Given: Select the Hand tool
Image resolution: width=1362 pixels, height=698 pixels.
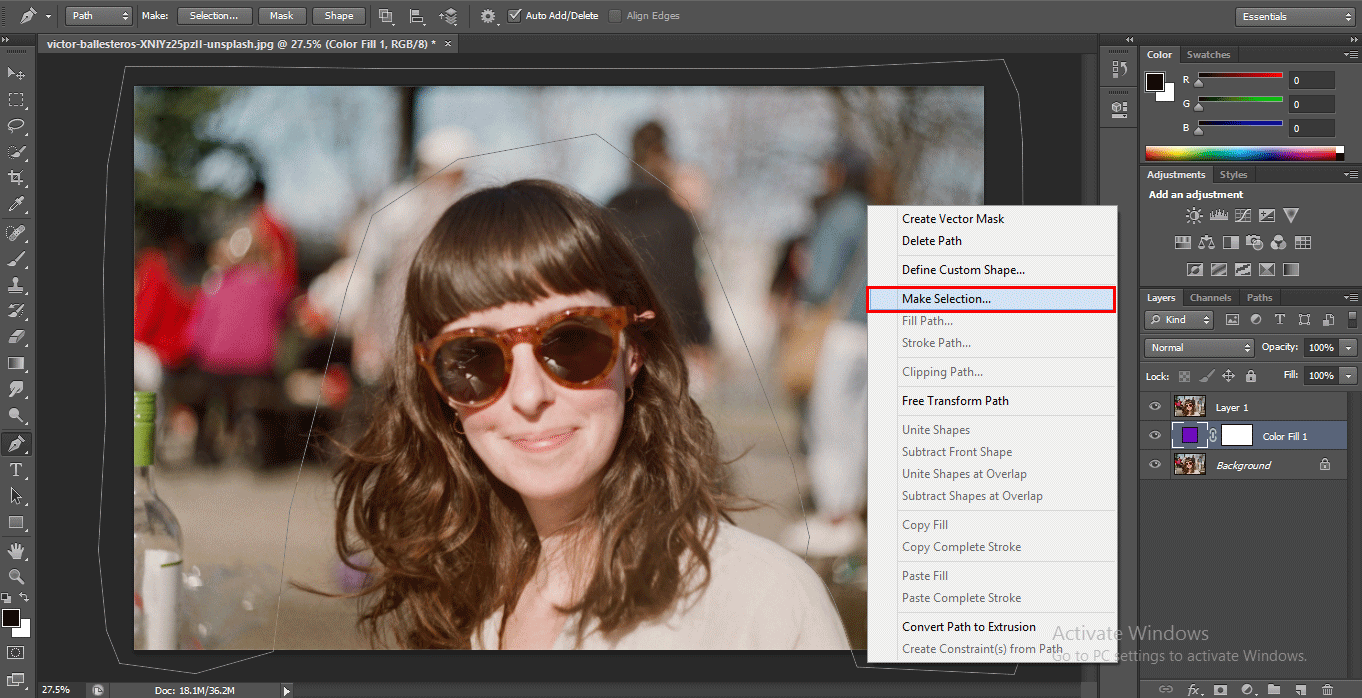Looking at the screenshot, I should point(16,551).
